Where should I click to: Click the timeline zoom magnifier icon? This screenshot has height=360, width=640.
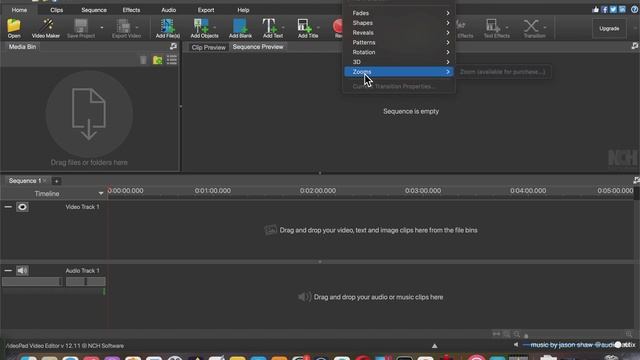(517, 334)
